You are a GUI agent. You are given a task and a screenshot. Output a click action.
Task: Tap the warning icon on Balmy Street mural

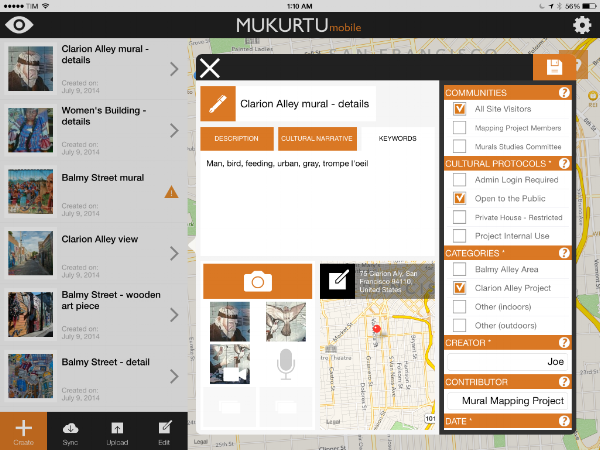[171, 192]
